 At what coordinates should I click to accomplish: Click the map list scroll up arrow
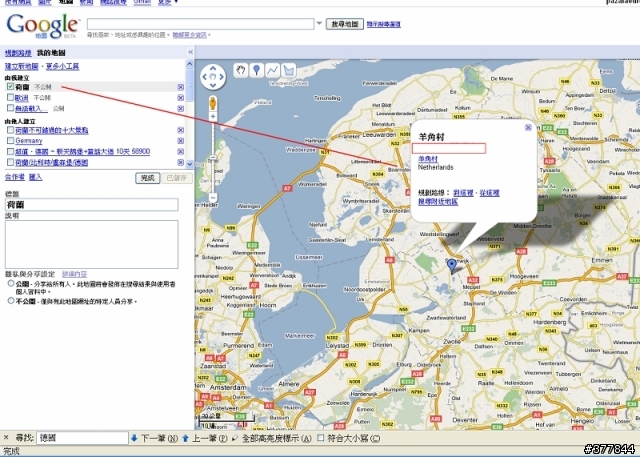[x=189, y=64]
